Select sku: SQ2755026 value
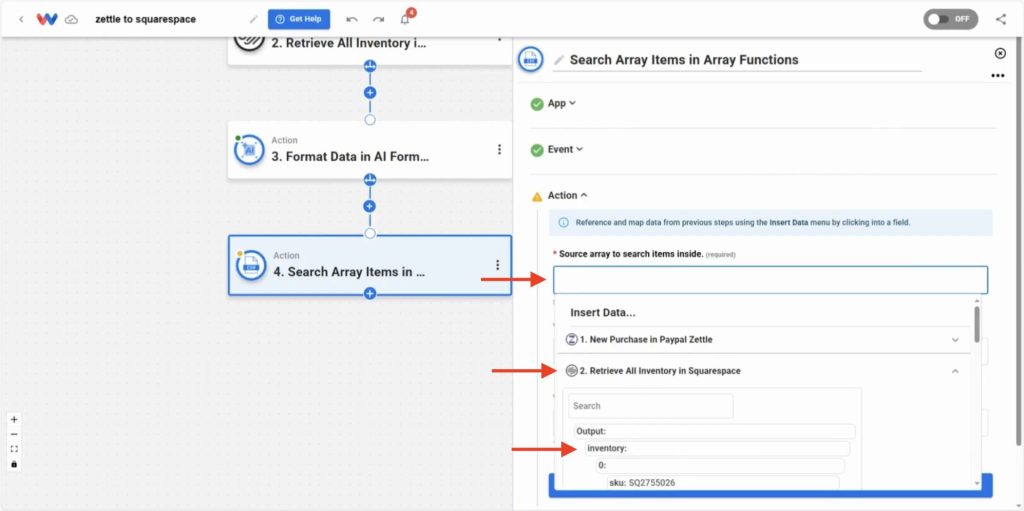1024x511 pixels. (x=723, y=483)
